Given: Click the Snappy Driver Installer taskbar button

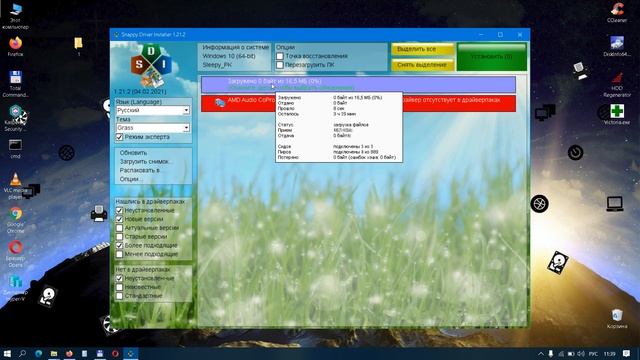Looking at the screenshot, I should 131,353.
